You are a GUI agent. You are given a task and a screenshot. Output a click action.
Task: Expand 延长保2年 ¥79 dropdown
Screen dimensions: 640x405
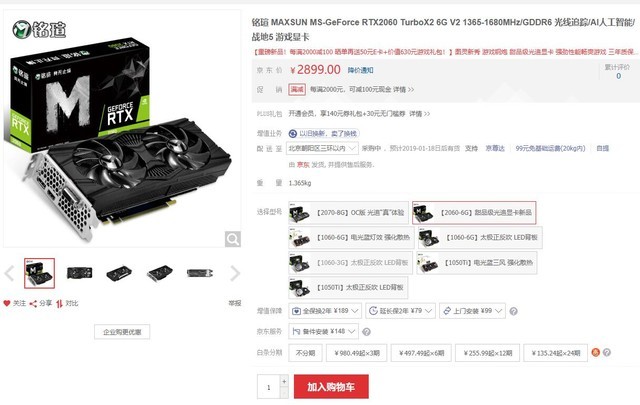(400, 311)
